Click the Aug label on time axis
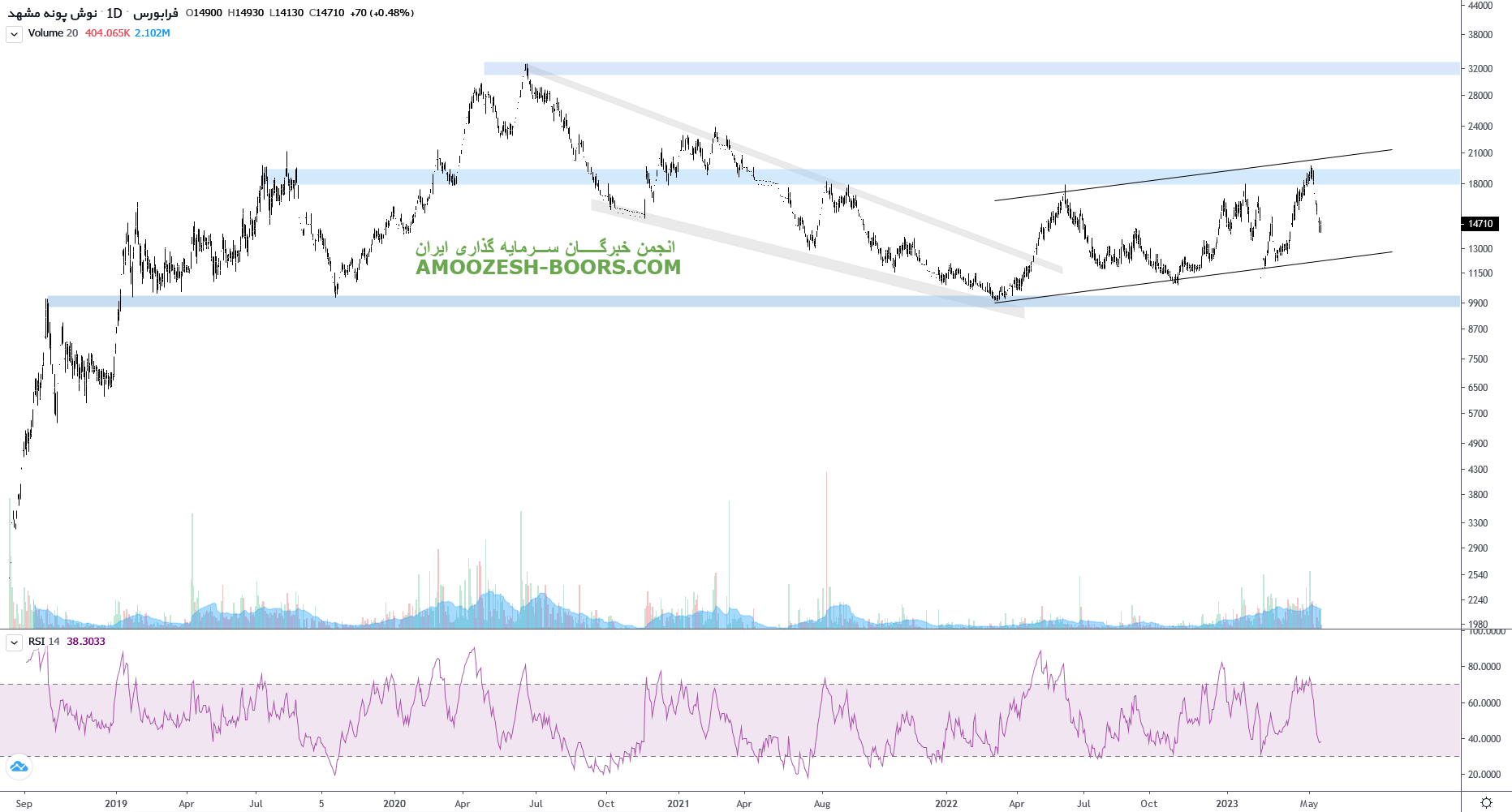 pos(822,804)
